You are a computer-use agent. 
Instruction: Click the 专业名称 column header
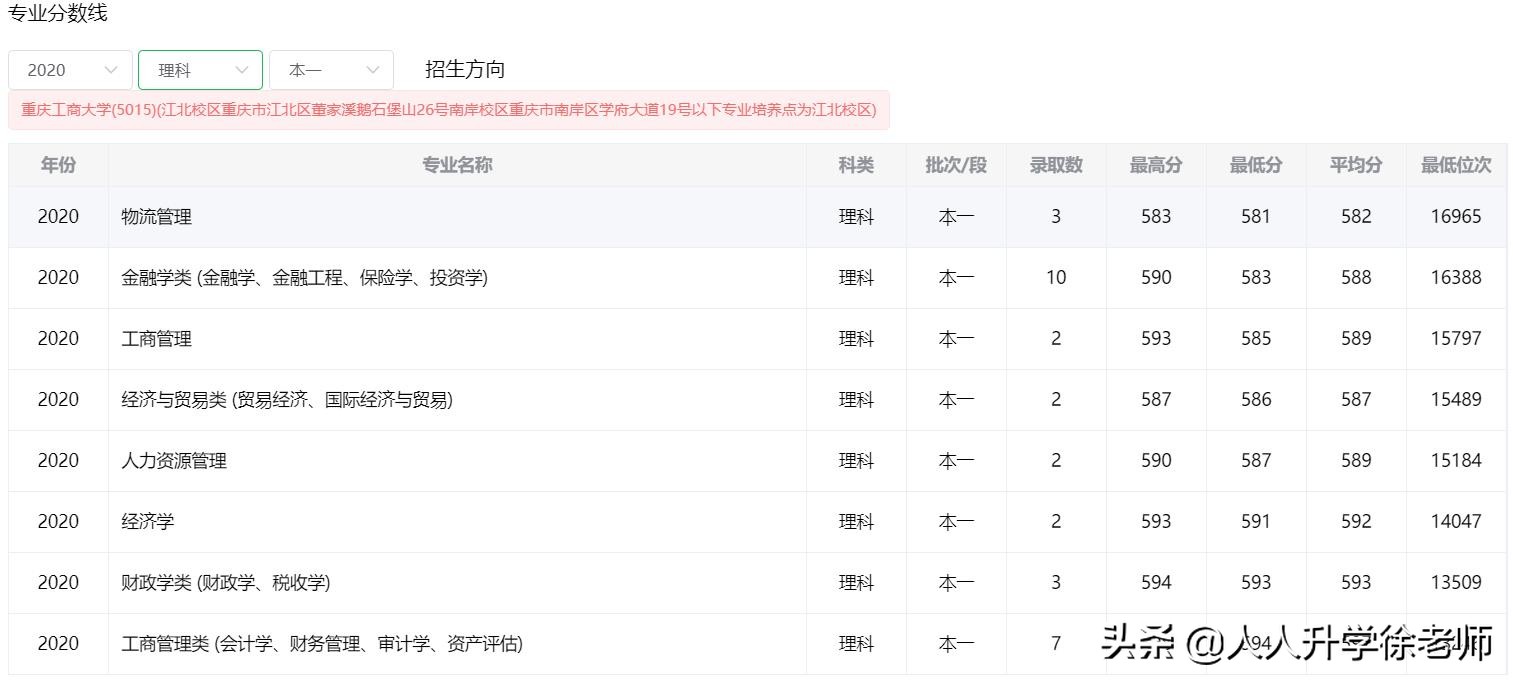457,165
